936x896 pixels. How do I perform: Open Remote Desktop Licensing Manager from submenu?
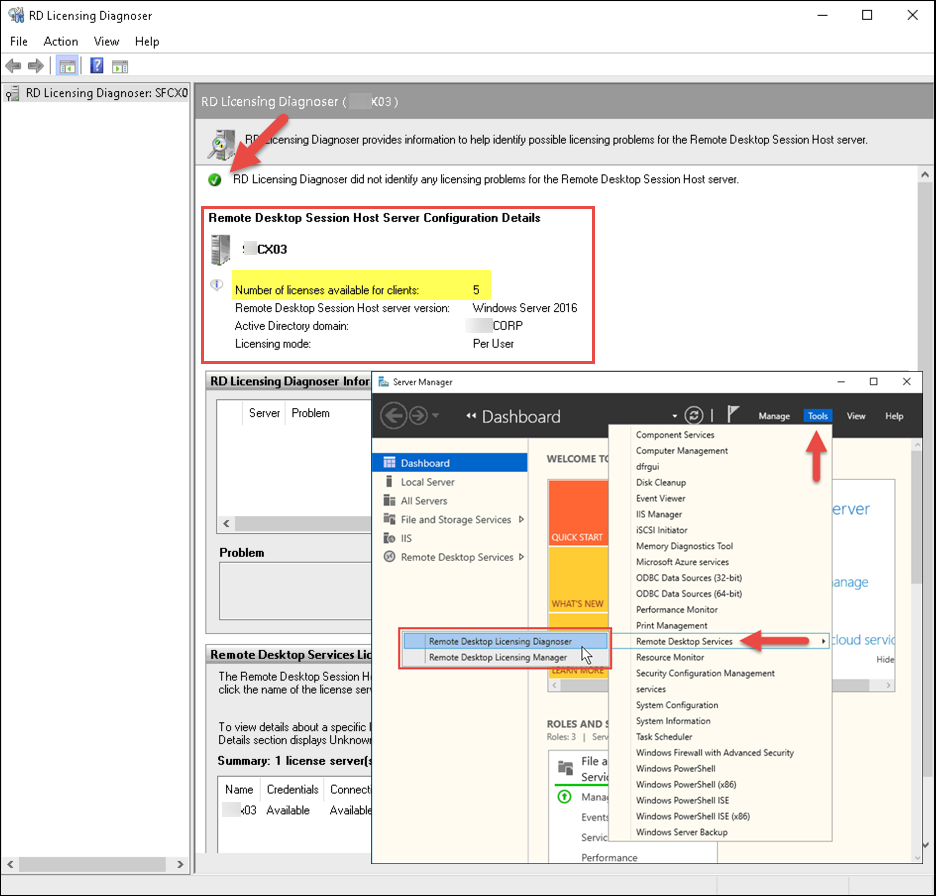[x=506, y=657]
